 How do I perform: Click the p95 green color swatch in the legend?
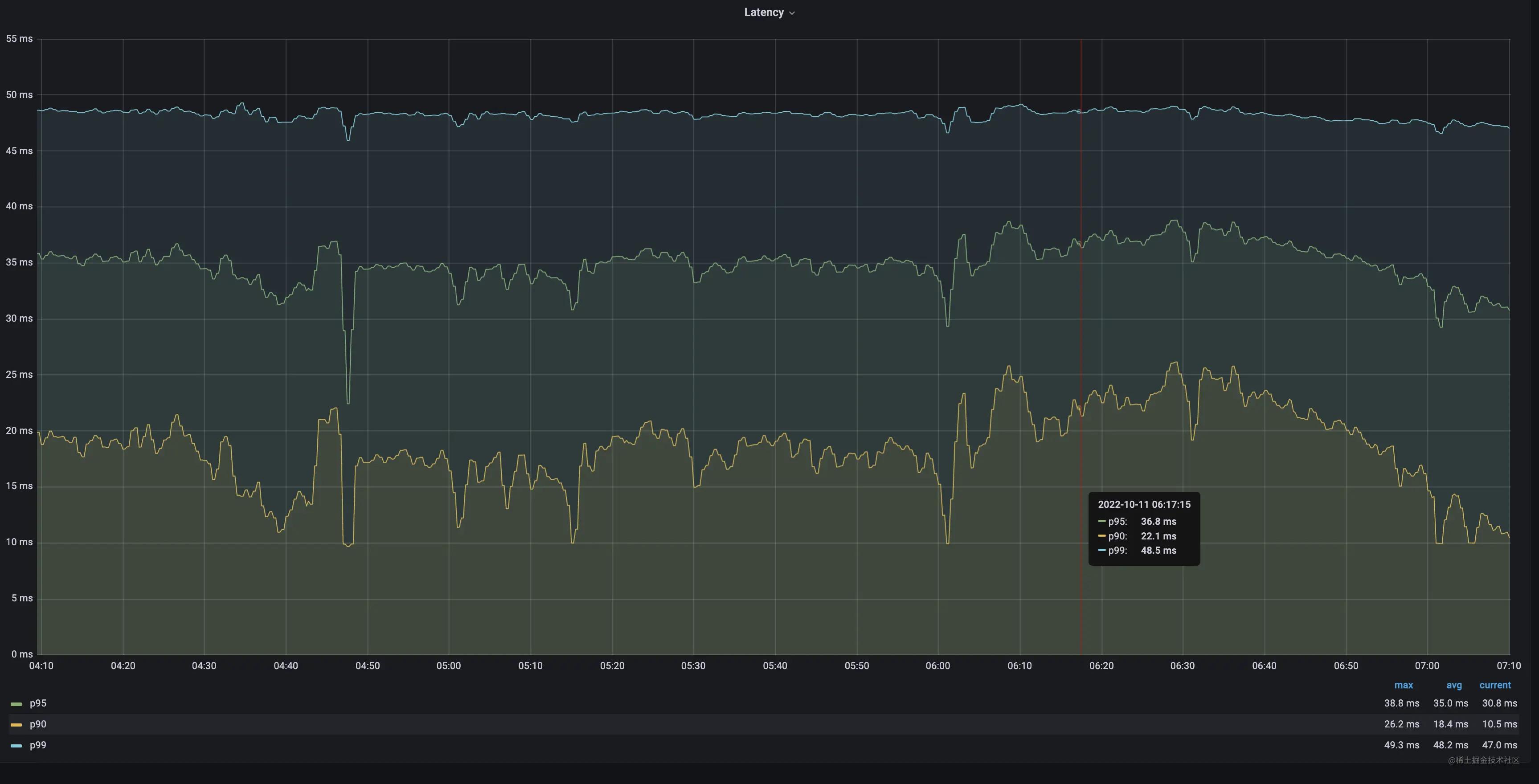coord(16,704)
